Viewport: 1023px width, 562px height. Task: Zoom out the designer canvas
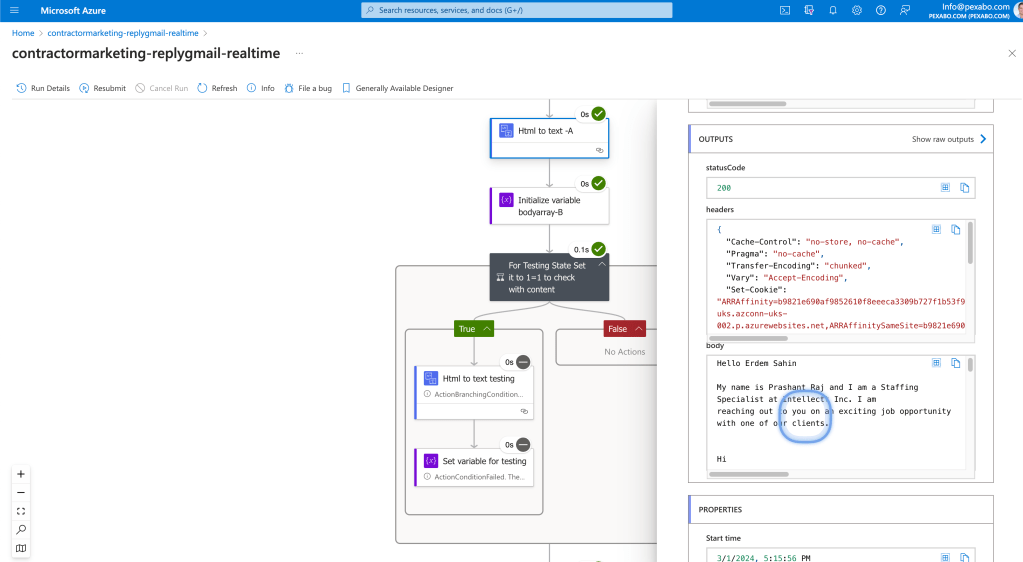(21, 493)
